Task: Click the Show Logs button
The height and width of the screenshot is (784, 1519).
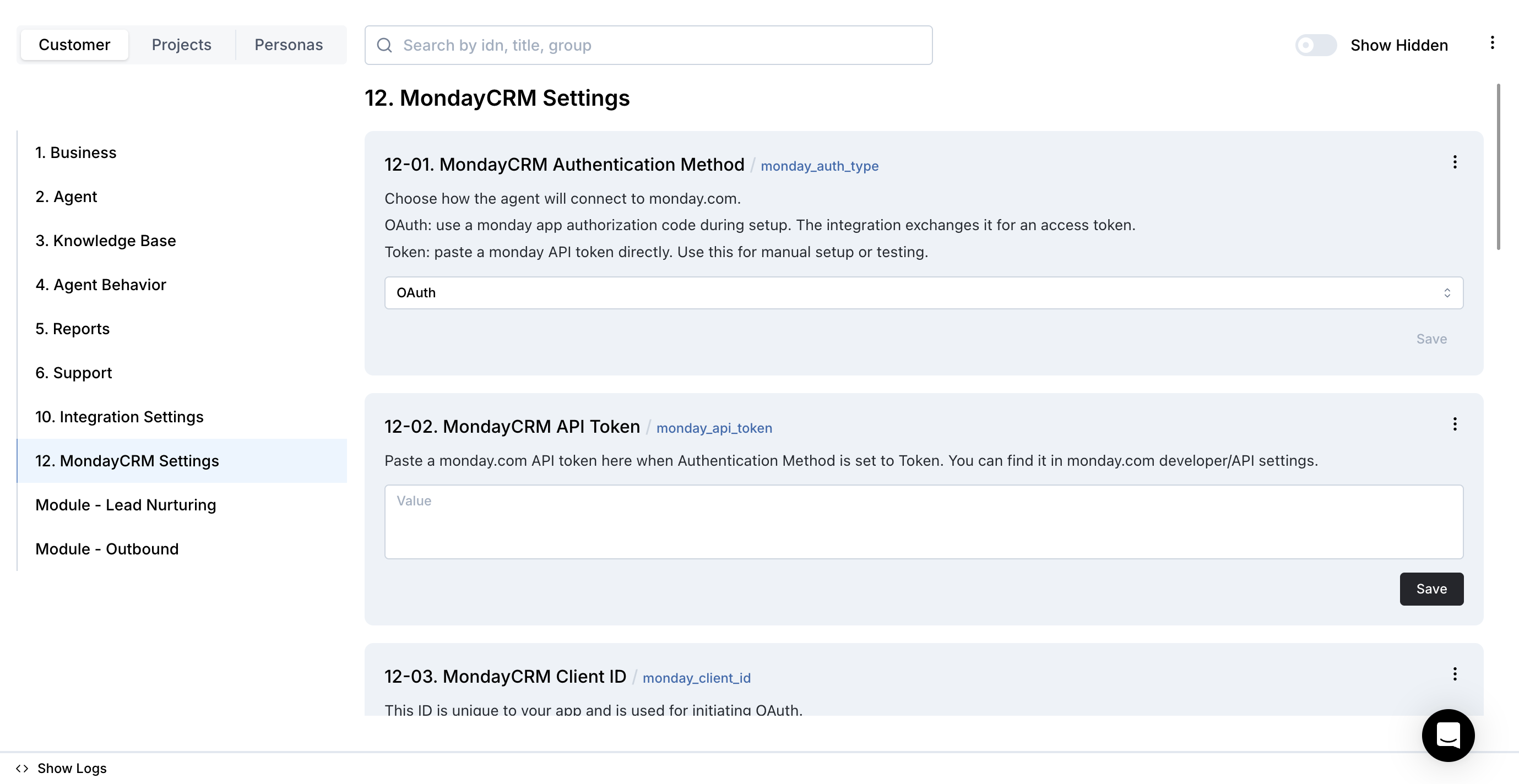Action: pos(61,768)
